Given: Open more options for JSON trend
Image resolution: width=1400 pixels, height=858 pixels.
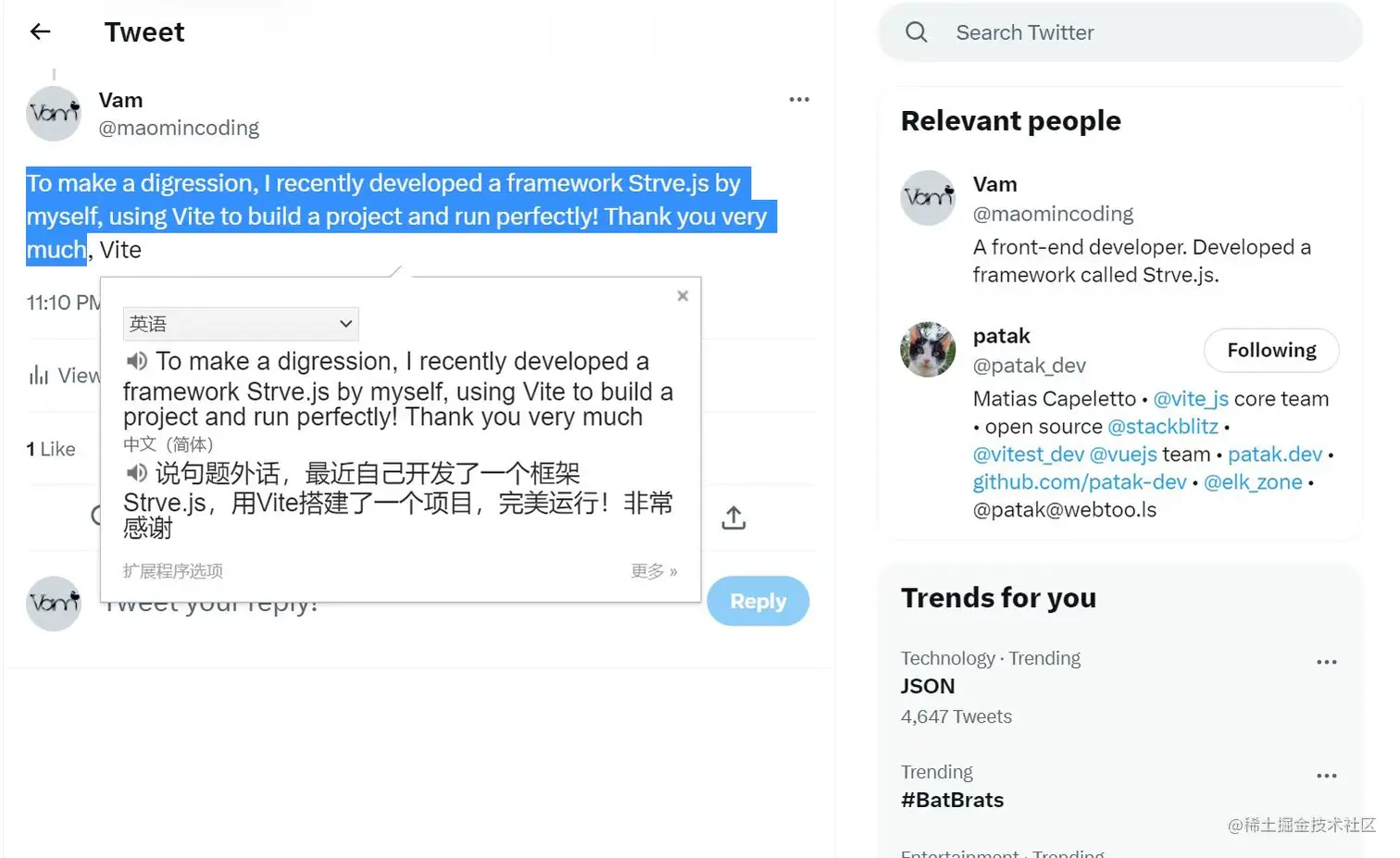Looking at the screenshot, I should tap(1327, 662).
